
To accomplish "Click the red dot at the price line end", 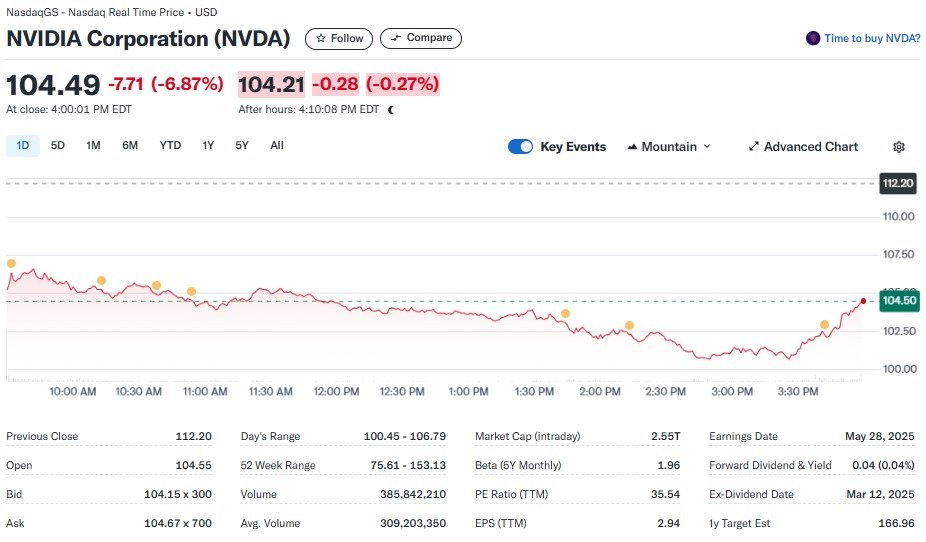I will (863, 300).
